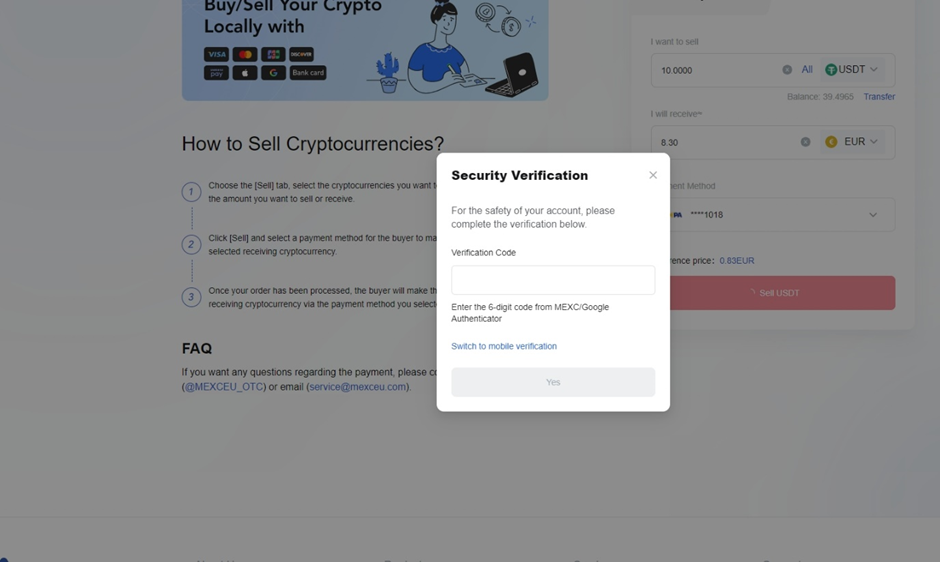Click the Yes confirmation button
Screen dimensions: 940x562
click(x=553, y=382)
